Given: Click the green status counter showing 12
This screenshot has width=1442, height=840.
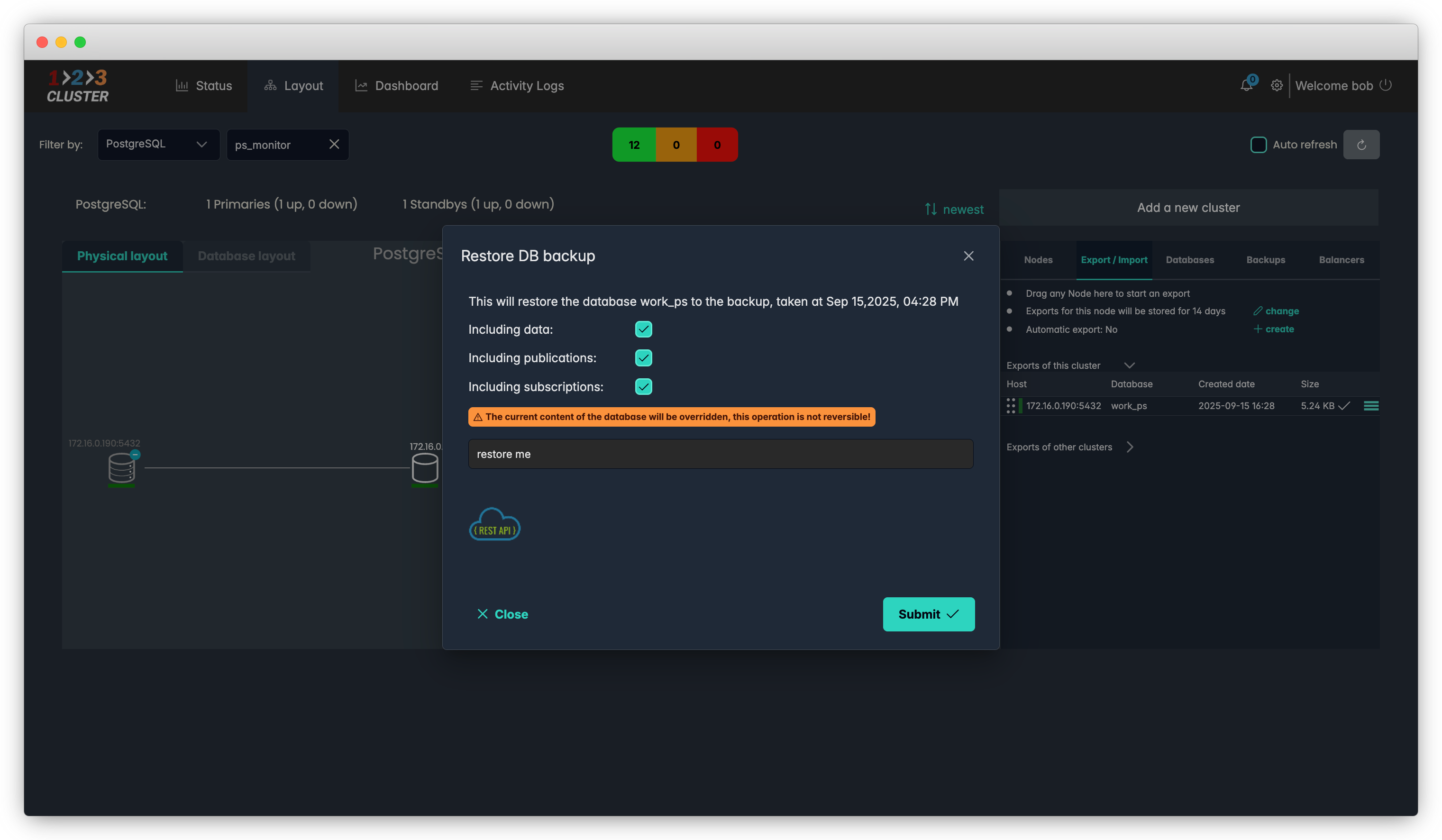Looking at the screenshot, I should [x=633, y=145].
